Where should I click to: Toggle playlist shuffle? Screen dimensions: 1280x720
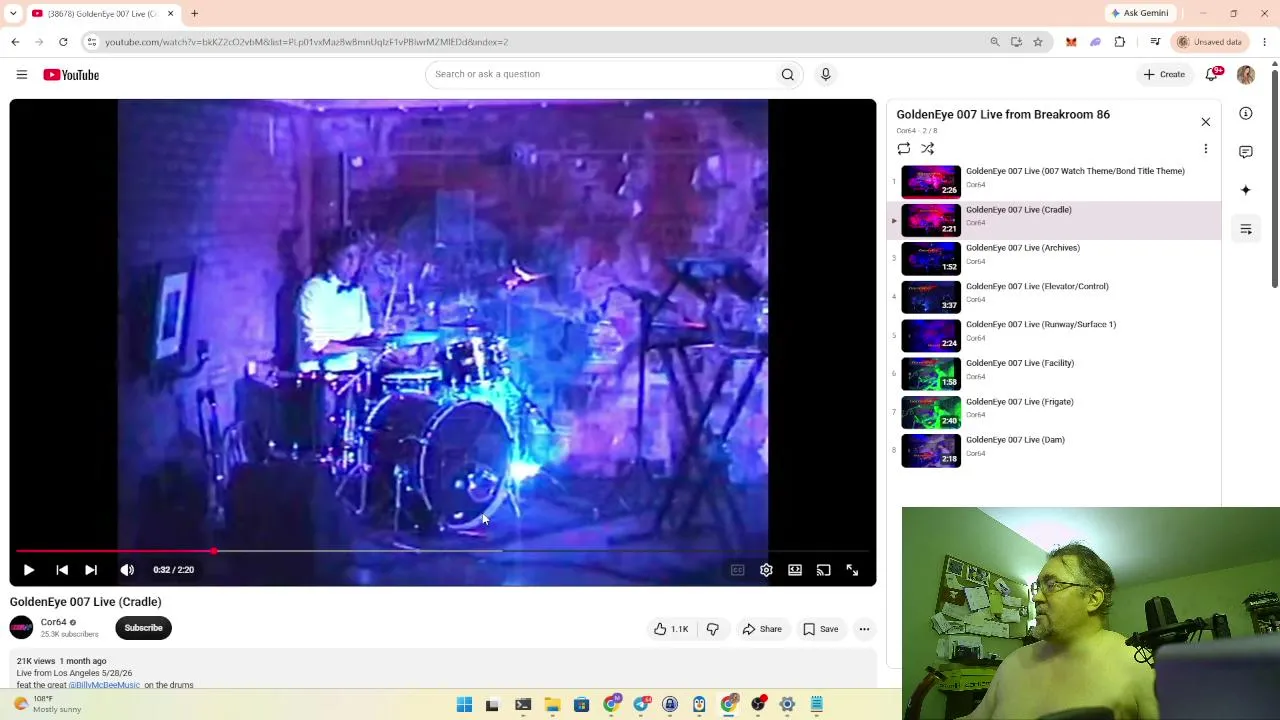click(928, 149)
